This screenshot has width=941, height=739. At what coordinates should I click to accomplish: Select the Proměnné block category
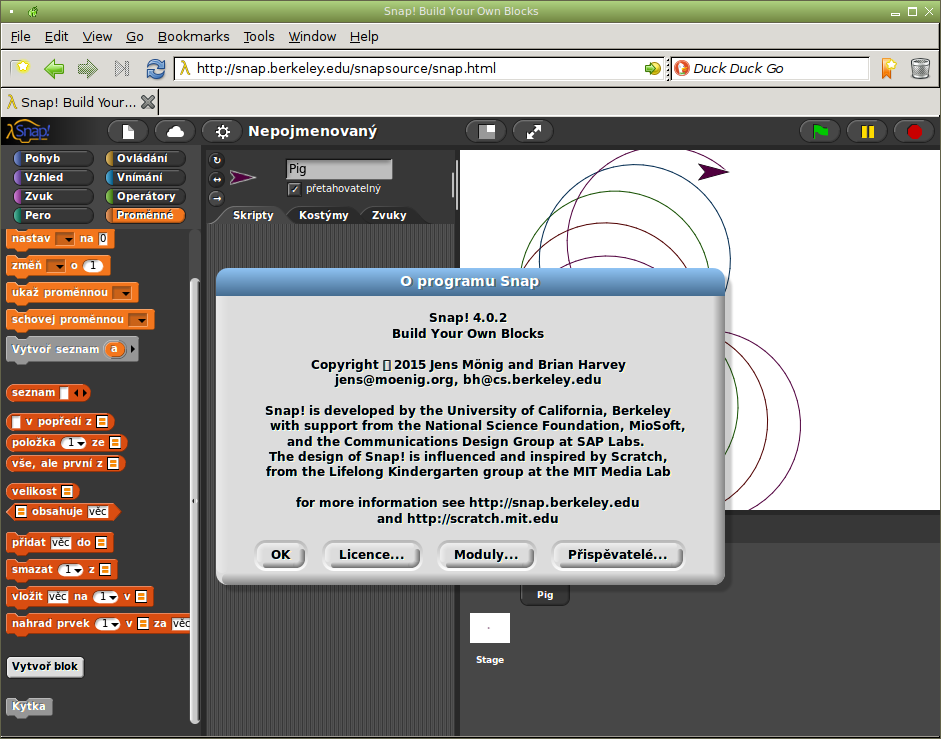[145, 215]
